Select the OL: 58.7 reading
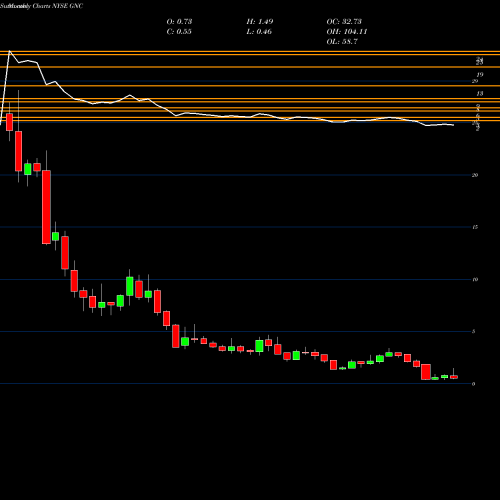Screen dimensions: 500x500 tap(342, 41)
